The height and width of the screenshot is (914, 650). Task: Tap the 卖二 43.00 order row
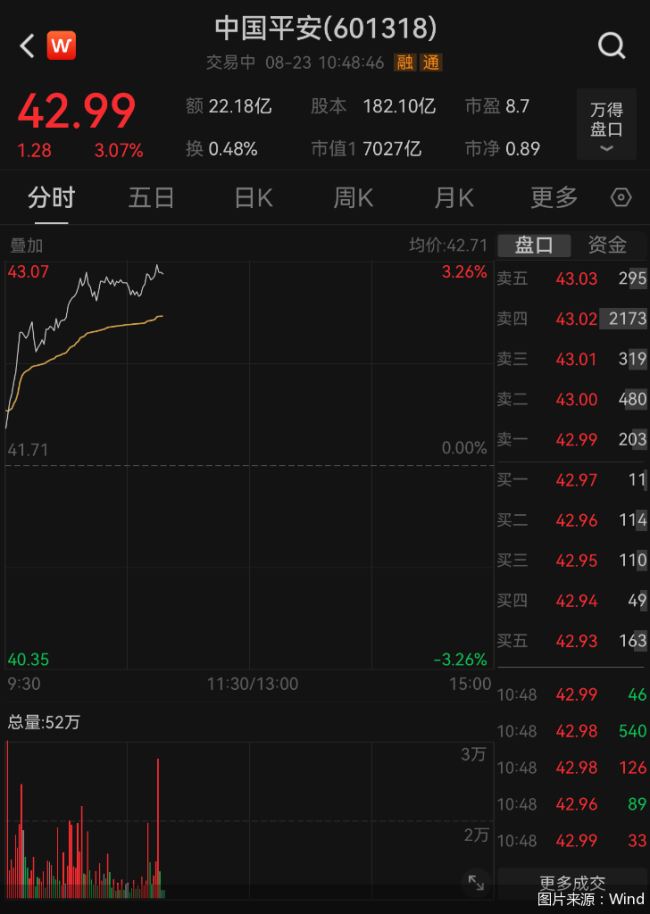click(572, 399)
